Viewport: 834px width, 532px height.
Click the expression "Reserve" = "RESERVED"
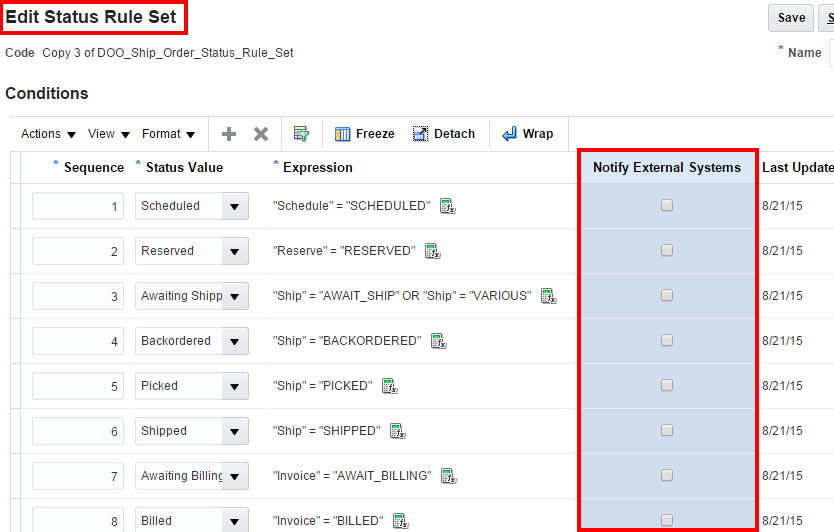344,251
